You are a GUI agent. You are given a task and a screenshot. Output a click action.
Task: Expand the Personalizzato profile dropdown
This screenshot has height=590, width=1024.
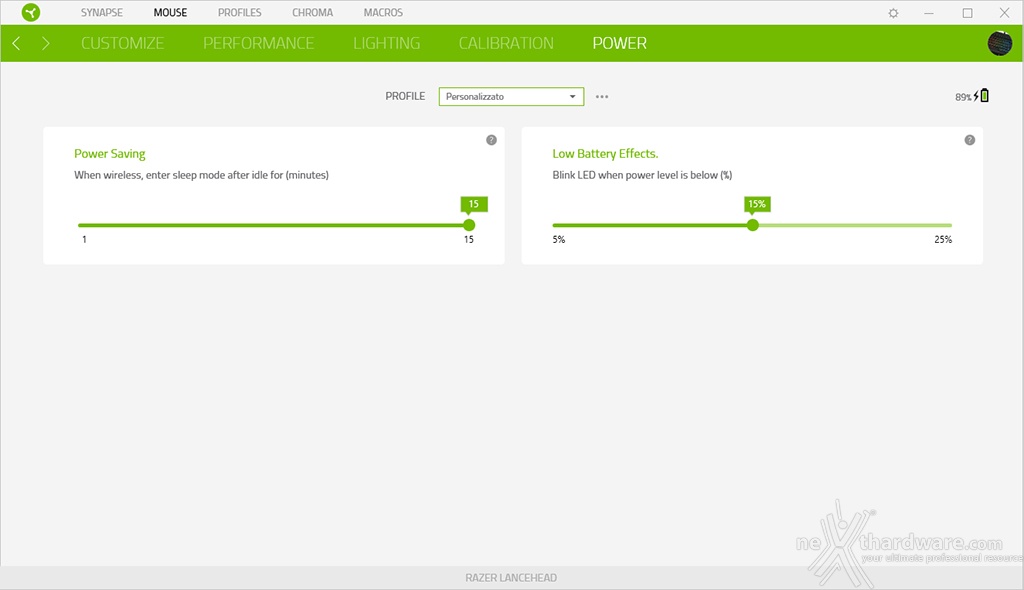[x=511, y=97]
